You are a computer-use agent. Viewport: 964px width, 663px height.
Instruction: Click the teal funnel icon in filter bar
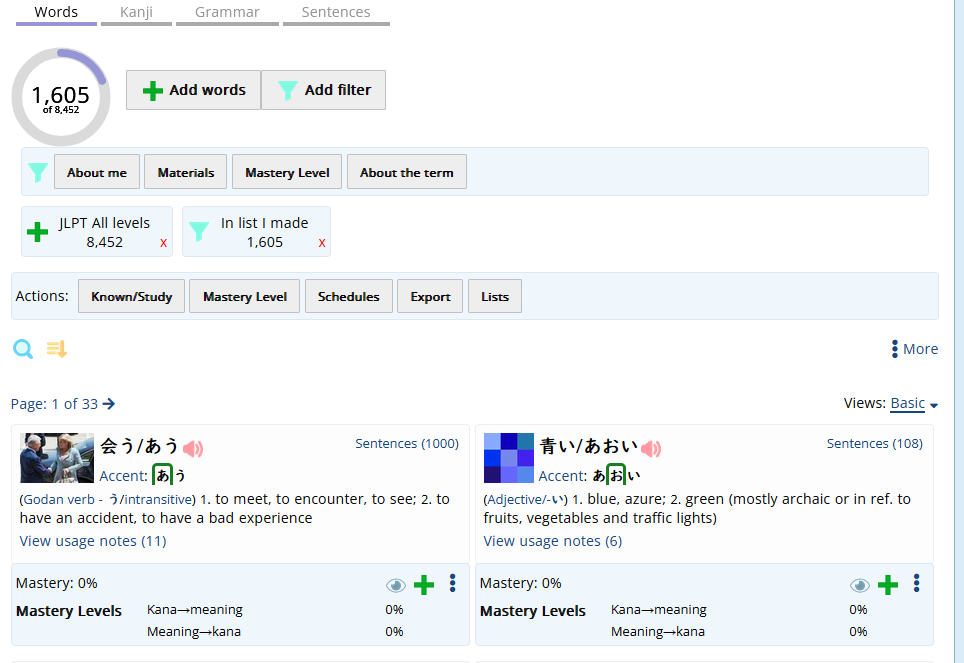[38, 172]
